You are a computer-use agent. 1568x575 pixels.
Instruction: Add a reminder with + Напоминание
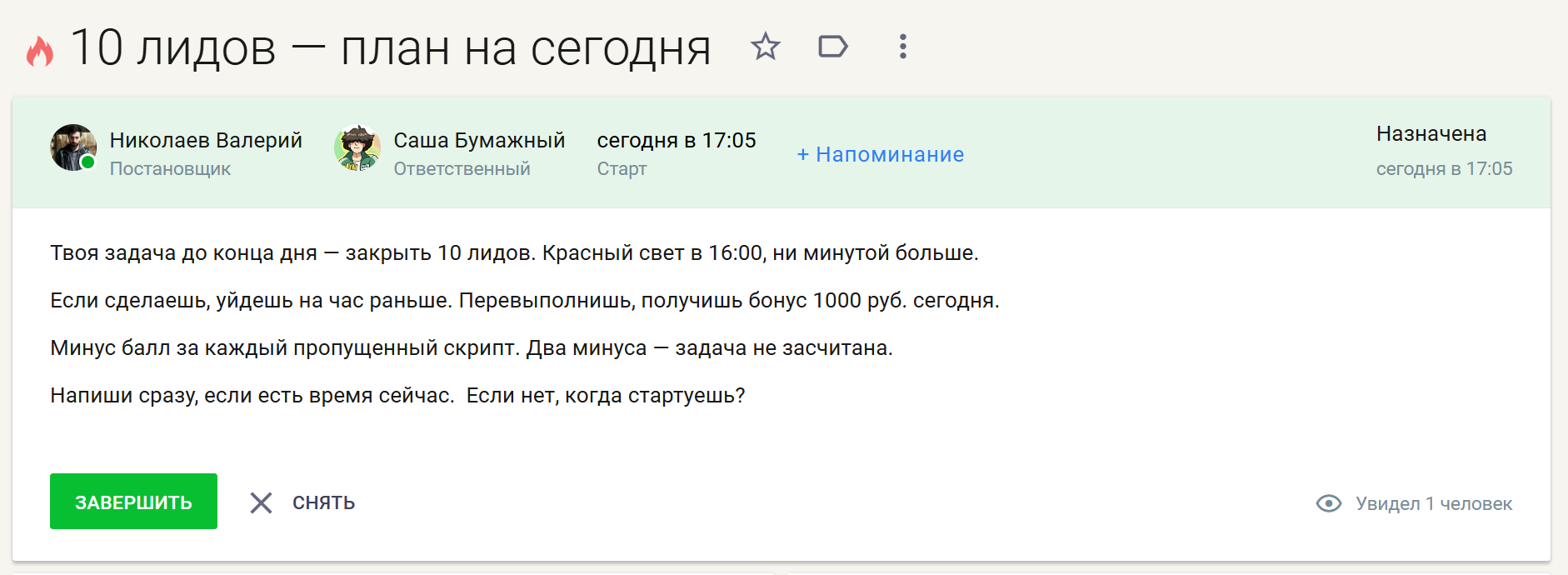pos(881,154)
